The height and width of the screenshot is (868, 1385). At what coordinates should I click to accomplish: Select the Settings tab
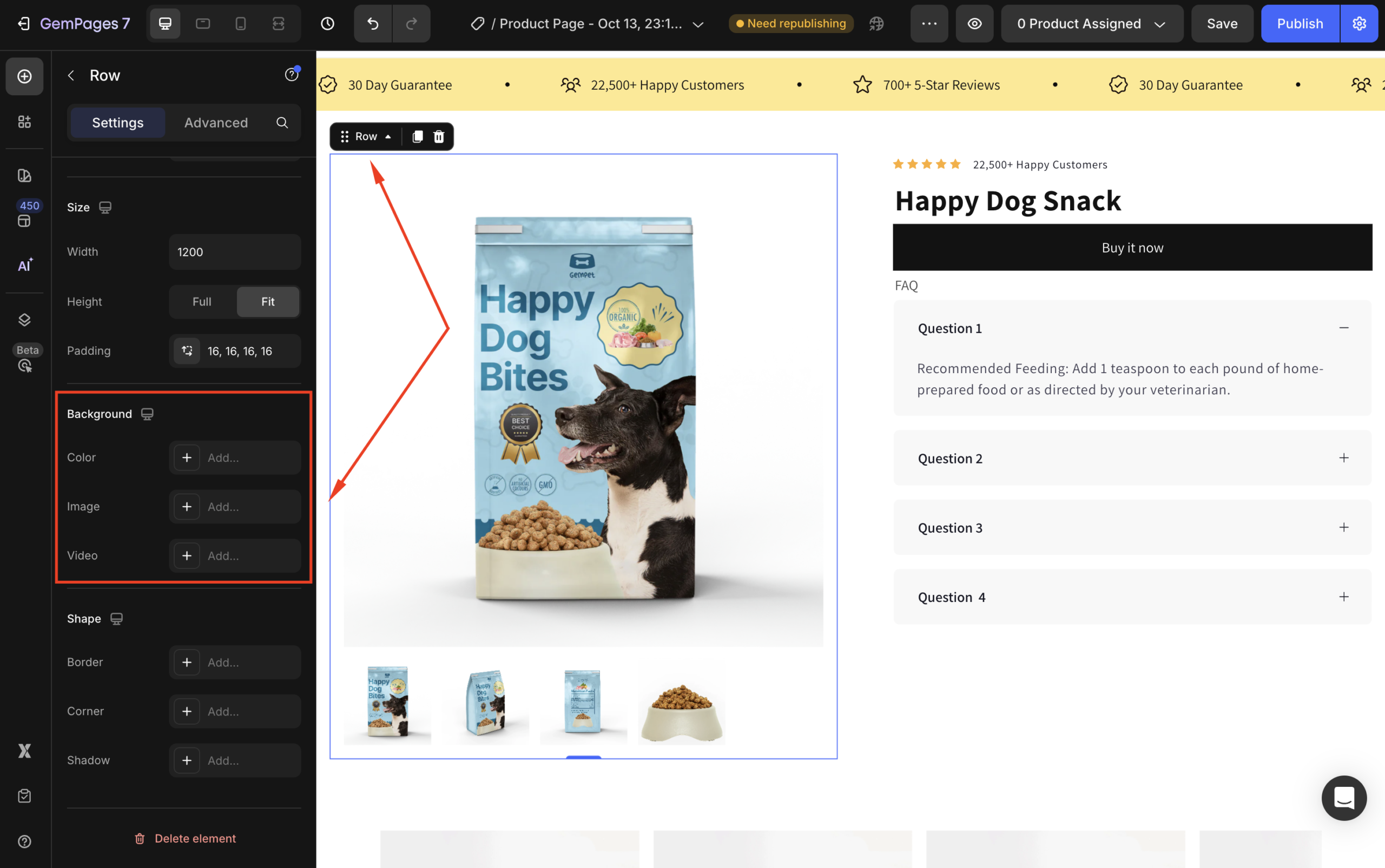118,123
